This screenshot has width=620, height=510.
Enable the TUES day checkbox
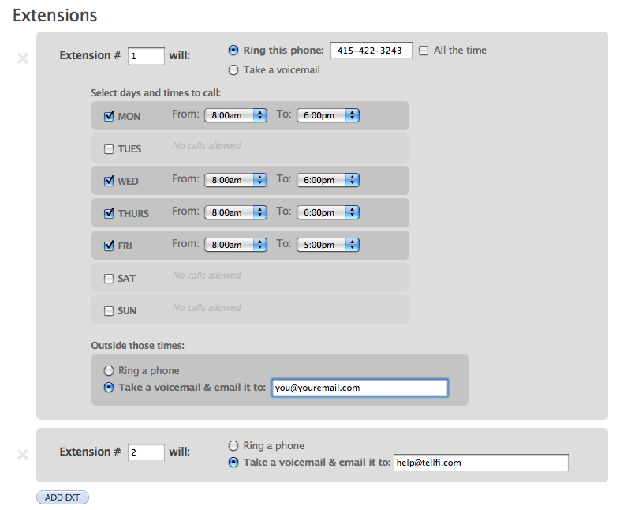[x=109, y=149]
